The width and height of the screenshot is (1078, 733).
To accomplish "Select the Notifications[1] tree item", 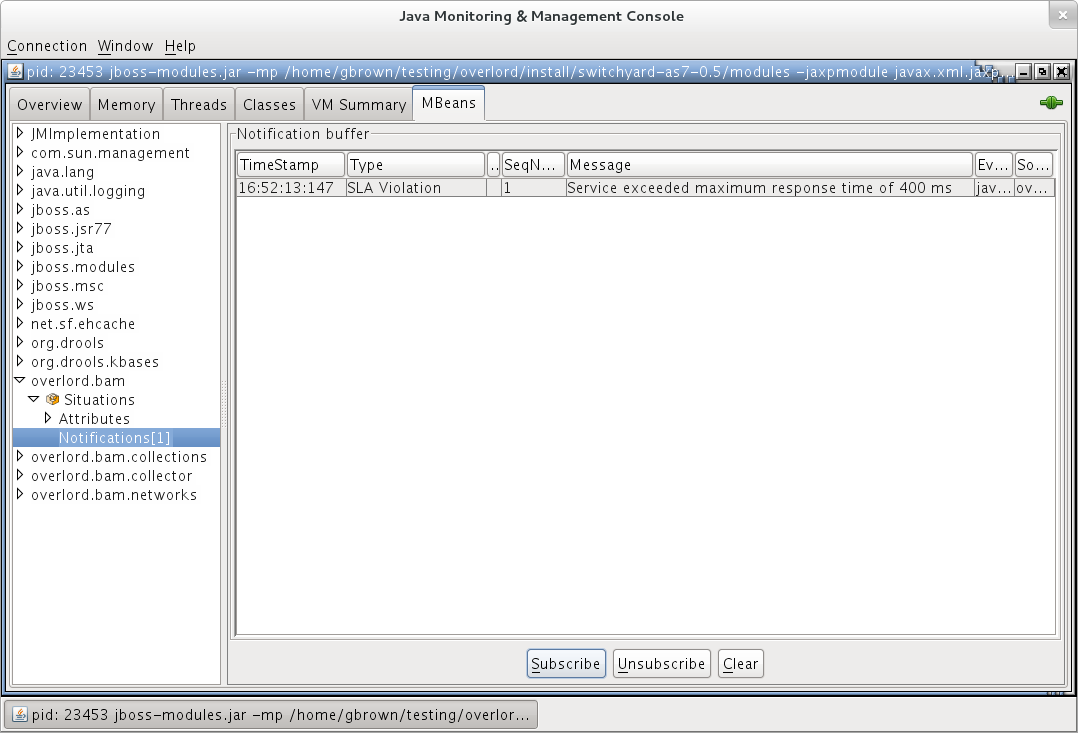I will click(114, 437).
